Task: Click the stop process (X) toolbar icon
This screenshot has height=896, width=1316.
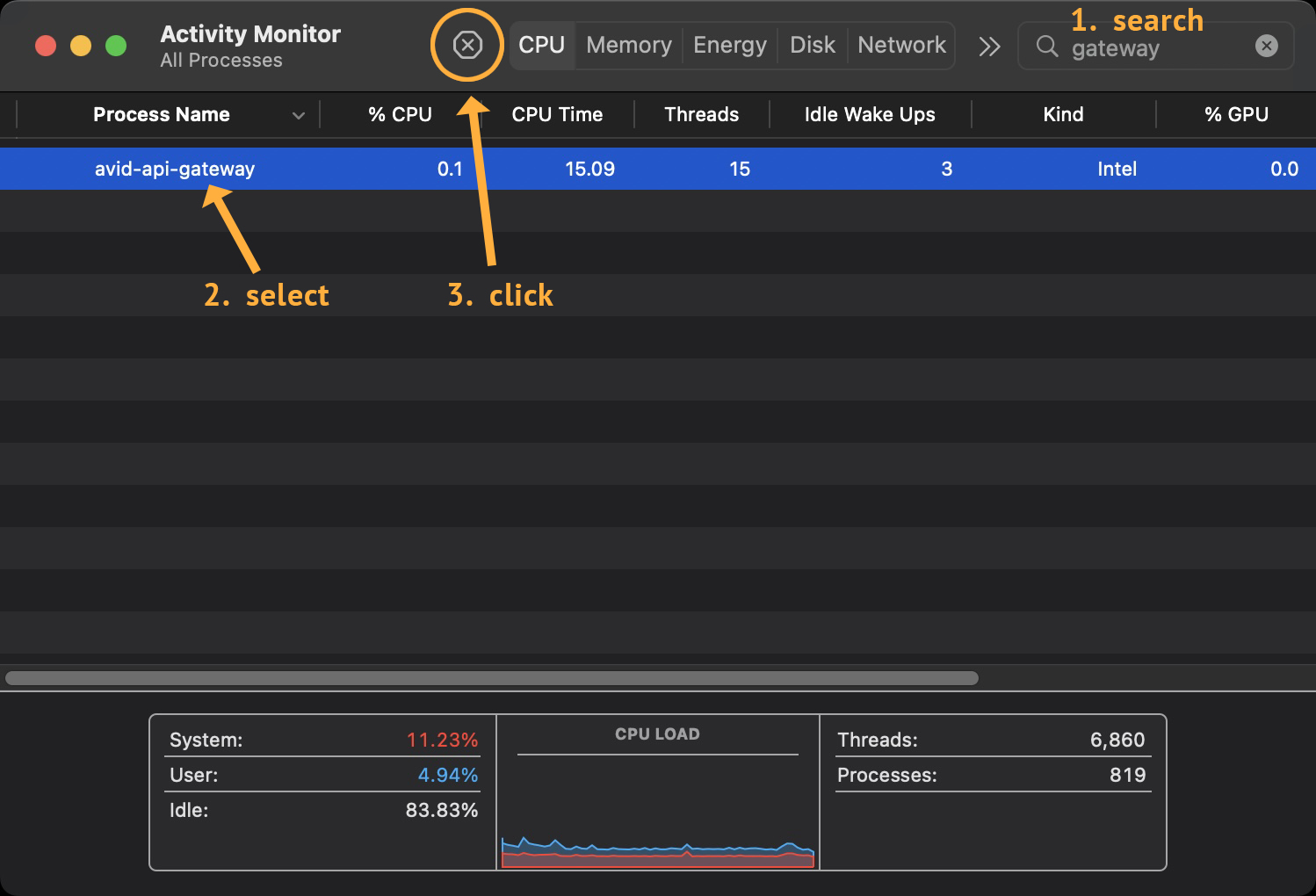Action: [x=467, y=45]
